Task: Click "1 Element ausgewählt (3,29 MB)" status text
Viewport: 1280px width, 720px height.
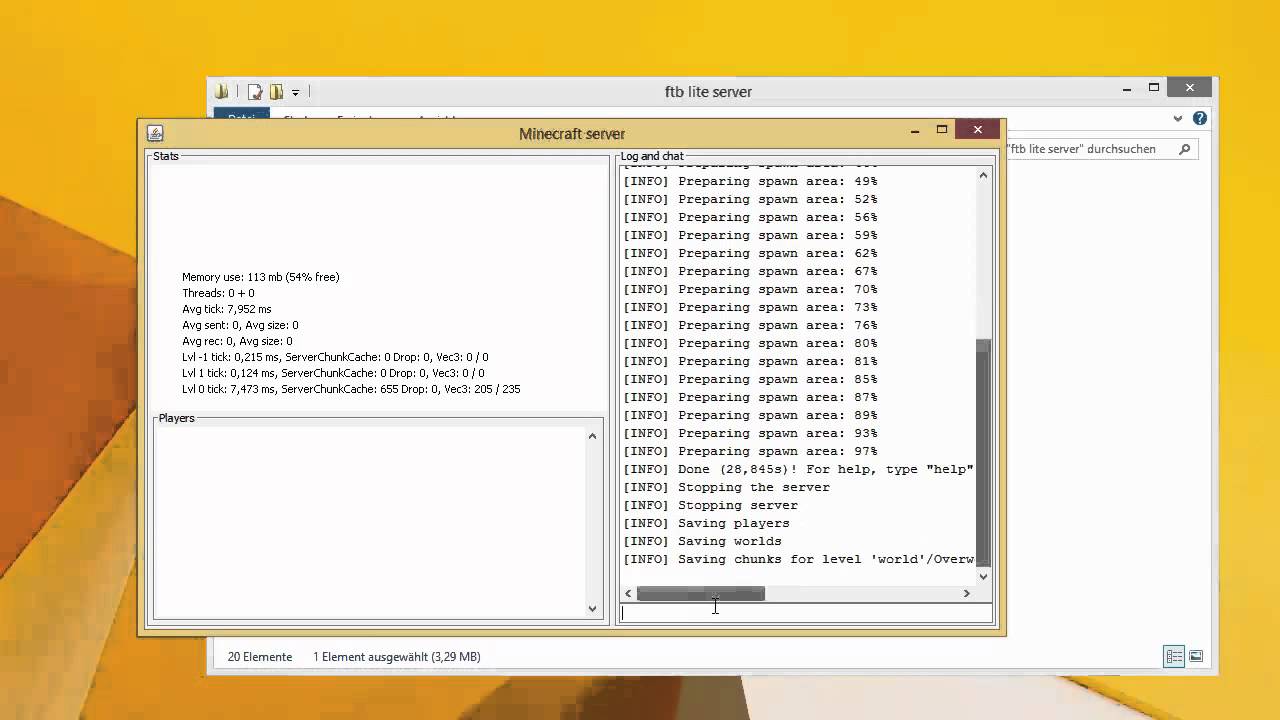Action: click(397, 657)
